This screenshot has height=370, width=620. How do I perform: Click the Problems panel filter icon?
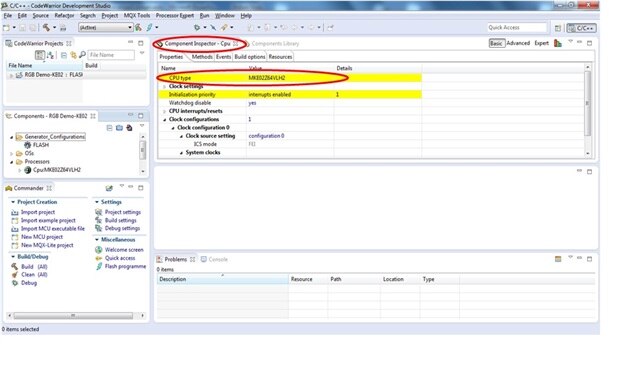coord(558,259)
